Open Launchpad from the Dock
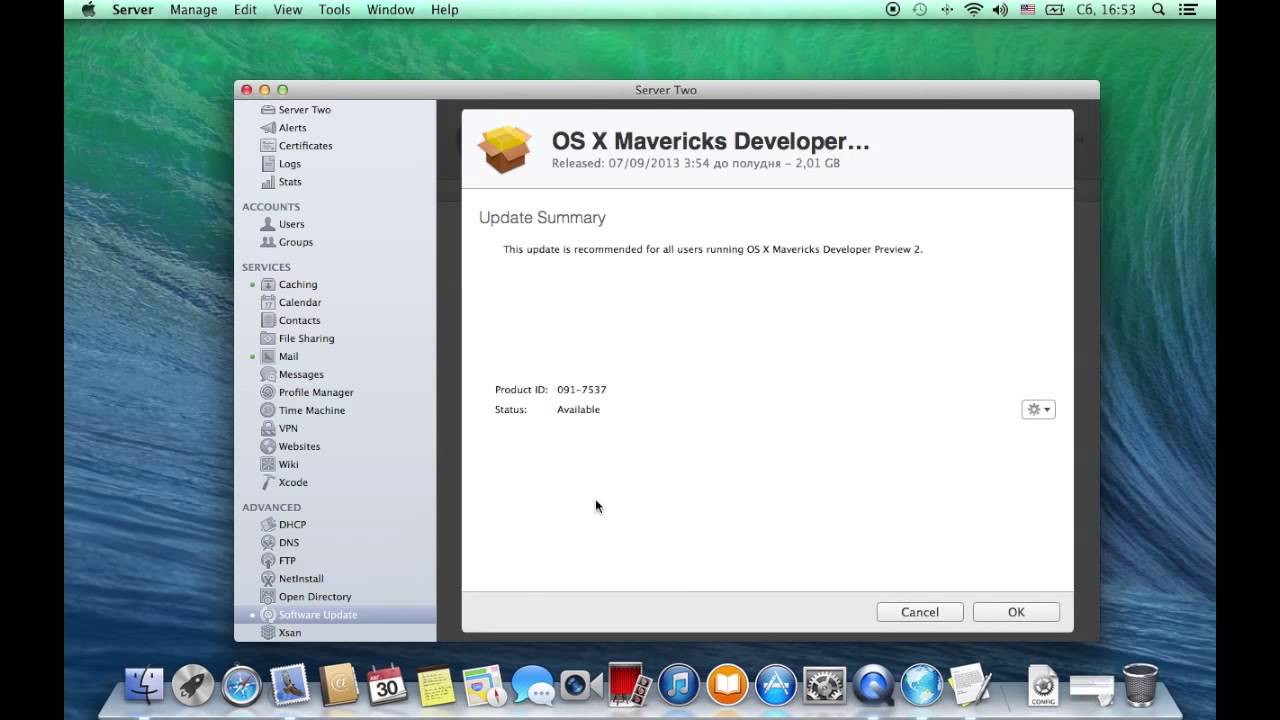 pos(192,685)
